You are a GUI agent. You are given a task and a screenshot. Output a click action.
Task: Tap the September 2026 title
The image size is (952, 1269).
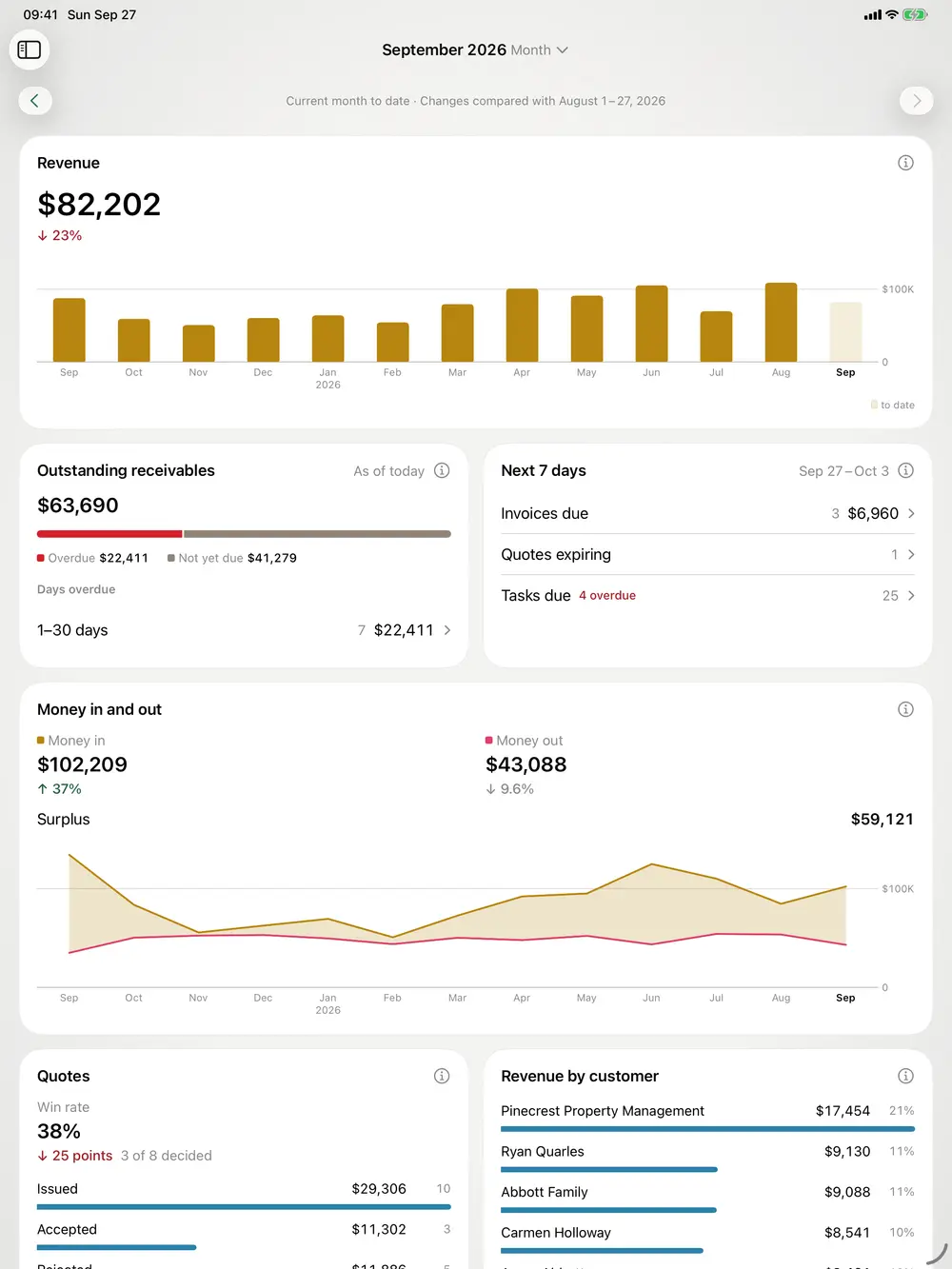click(444, 50)
